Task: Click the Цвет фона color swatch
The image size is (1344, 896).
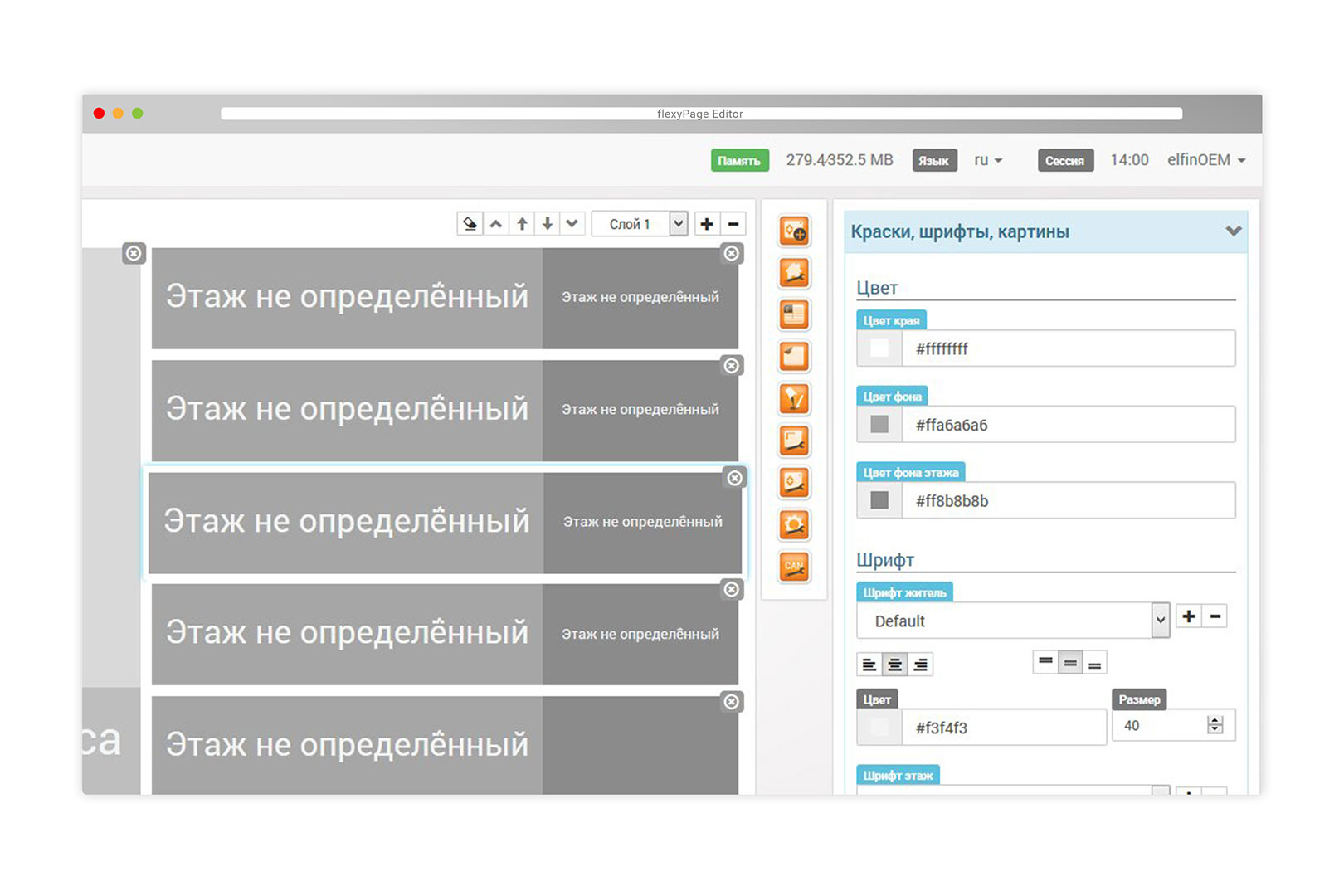Action: click(879, 425)
